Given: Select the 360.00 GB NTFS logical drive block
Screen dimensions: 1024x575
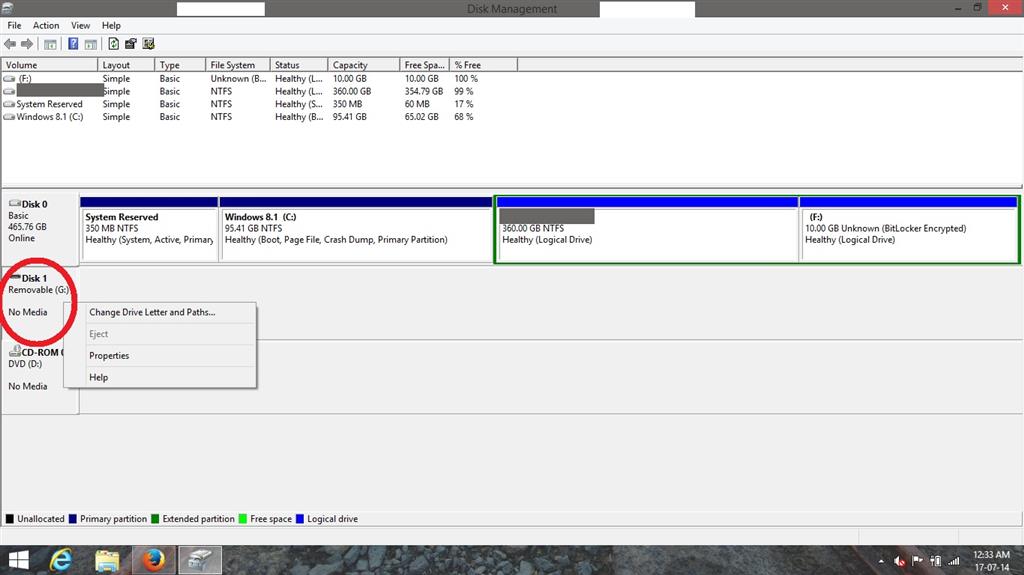Looking at the screenshot, I should 647,229.
